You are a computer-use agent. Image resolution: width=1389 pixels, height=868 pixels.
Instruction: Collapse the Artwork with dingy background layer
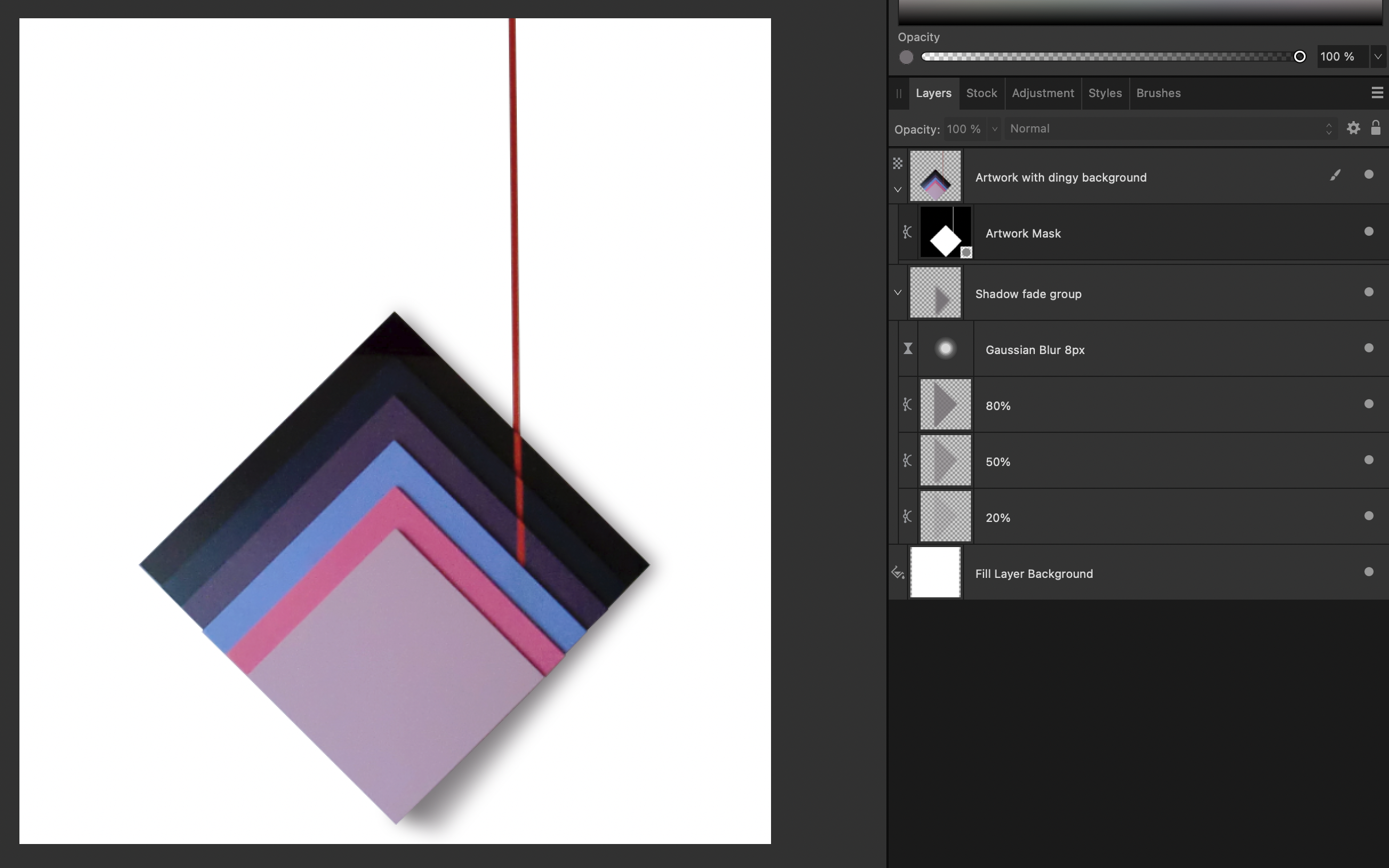[898, 190]
